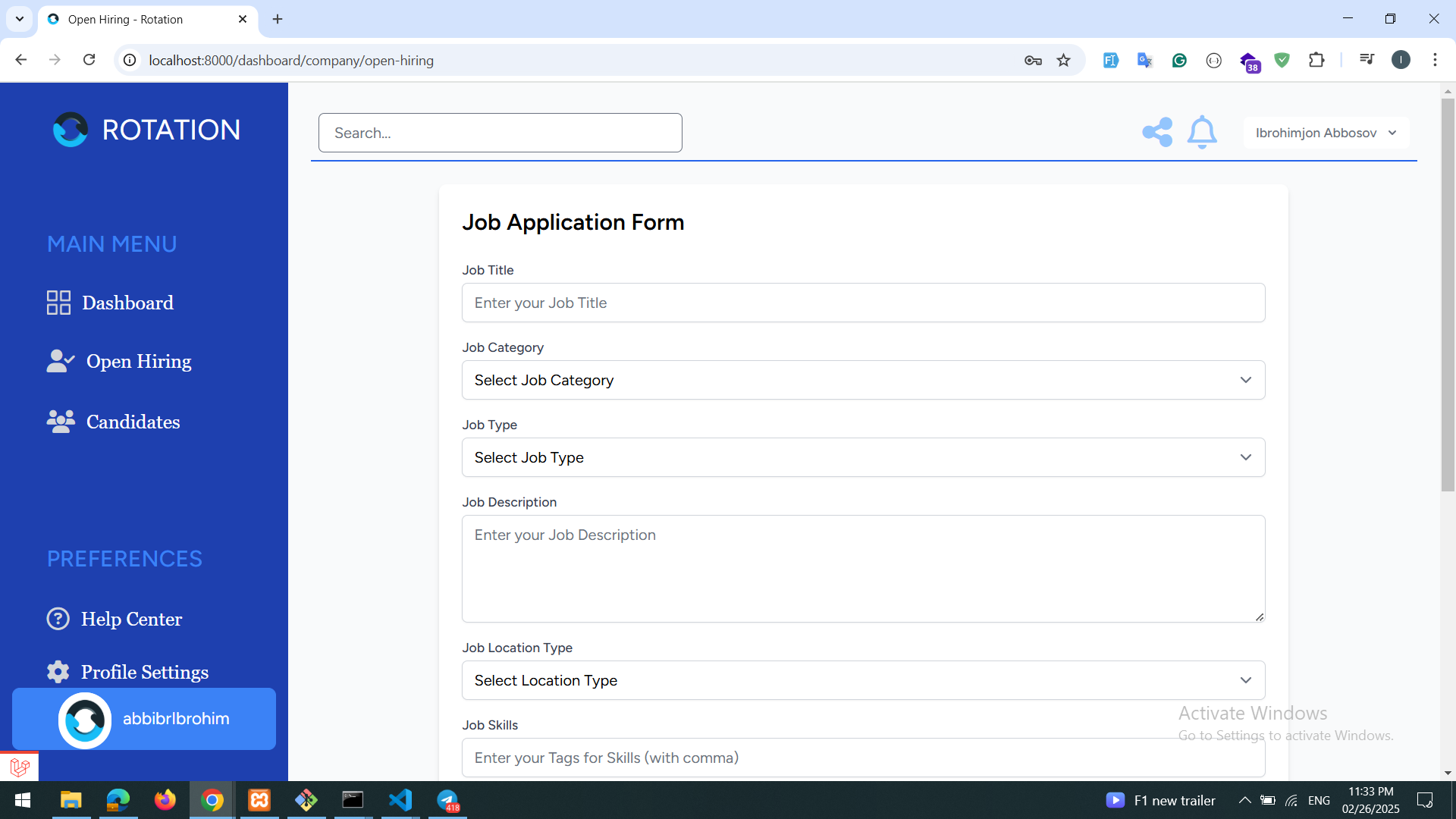The height and width of the screenshot is (819, 1456).
Task: Click the browser forward arrow
Action: click(x=55, y=60)
